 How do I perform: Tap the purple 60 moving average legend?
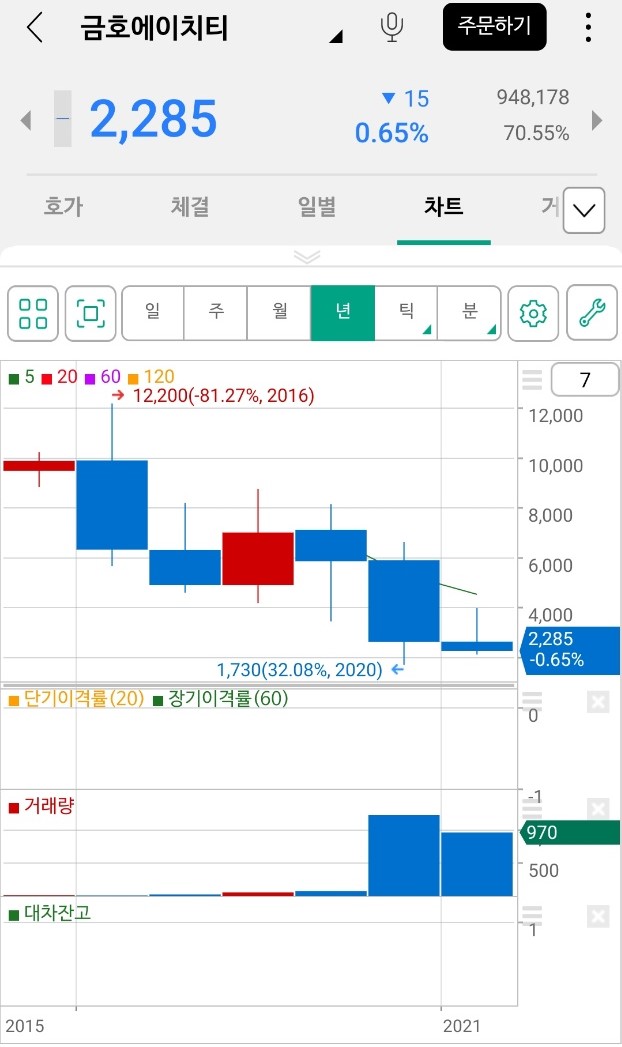coord(103,377)
